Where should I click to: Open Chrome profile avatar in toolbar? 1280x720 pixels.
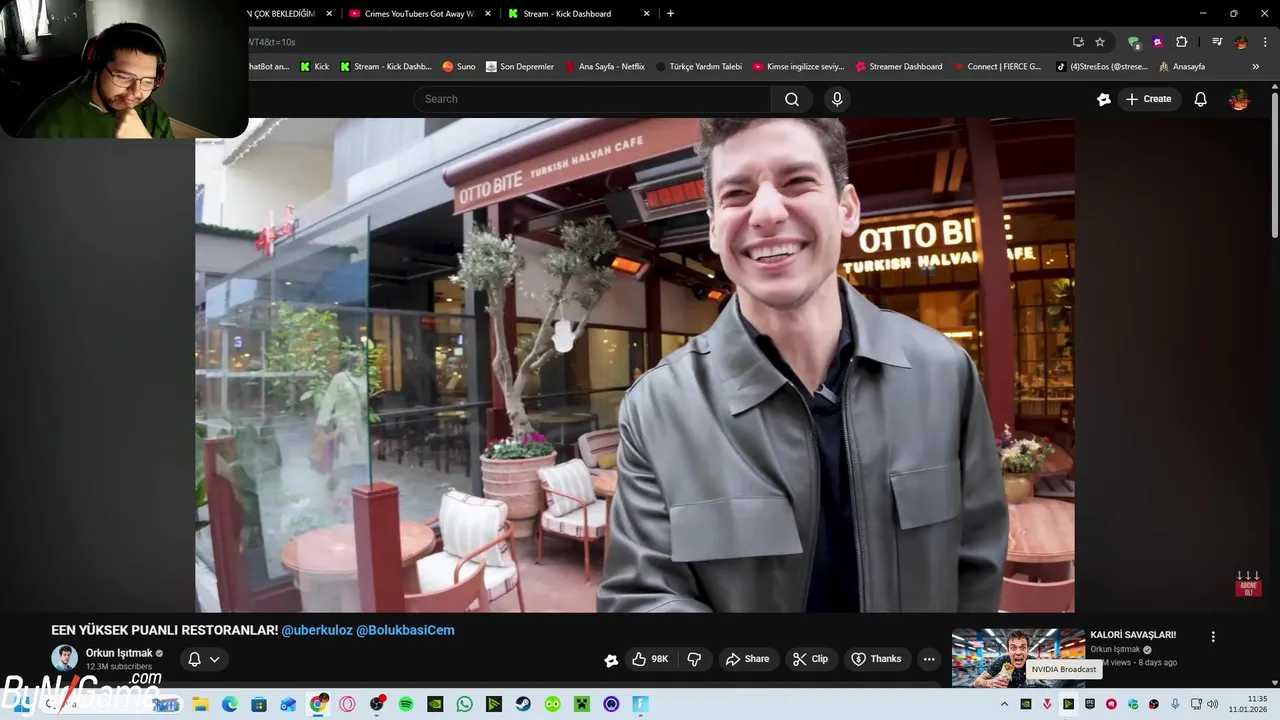click(x=1241, y=42)
